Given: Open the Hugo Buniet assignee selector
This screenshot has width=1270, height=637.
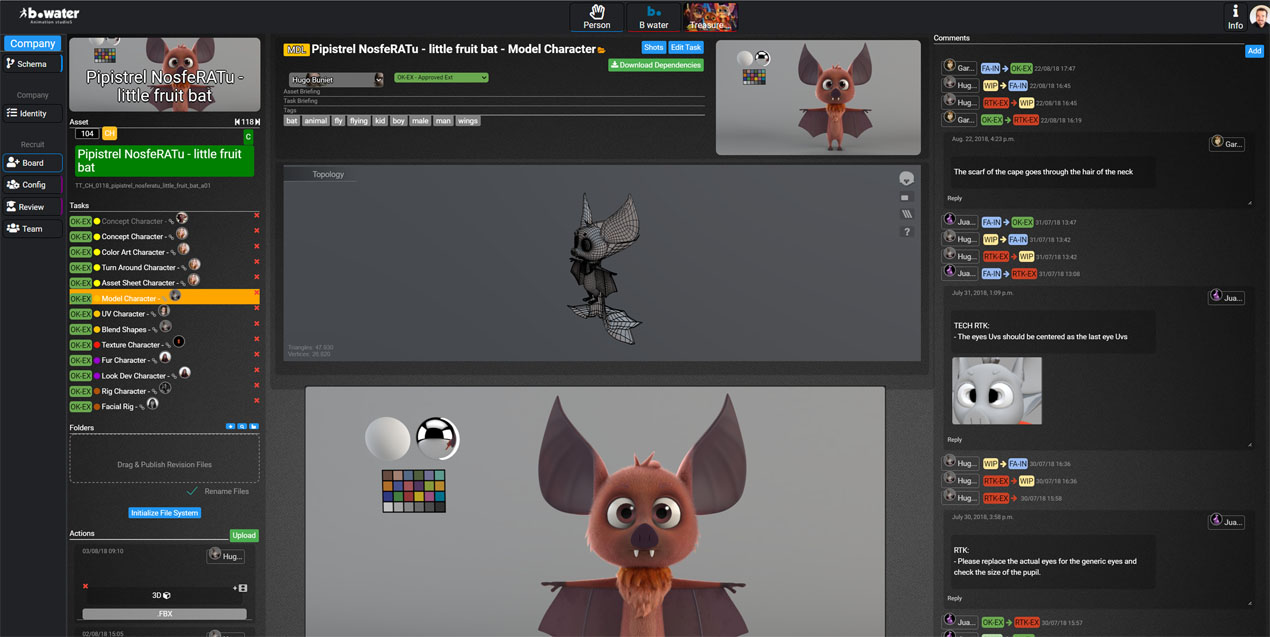Looking at the screenshot, I should coord(336,80).
